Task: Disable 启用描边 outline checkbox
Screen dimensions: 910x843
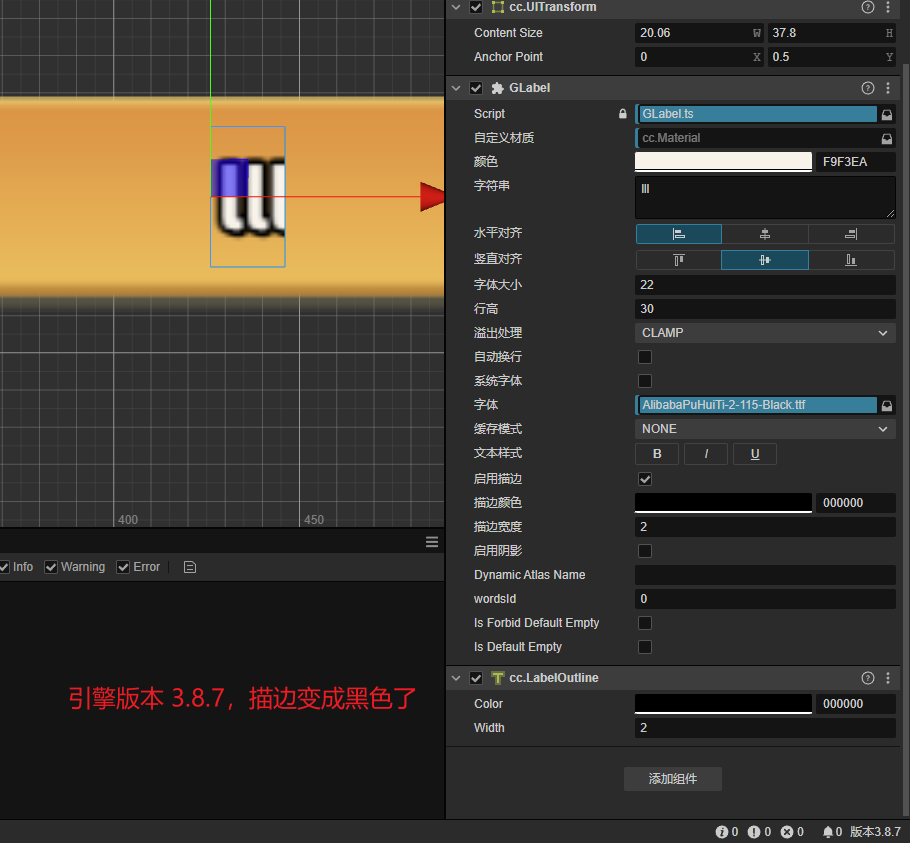Action: coord(645,479)
